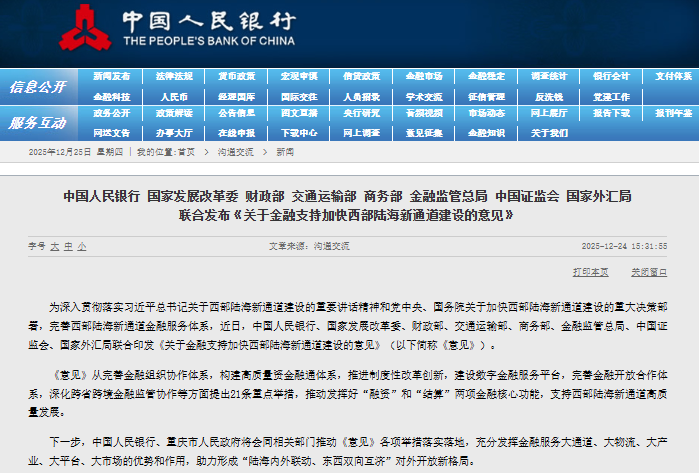Click the 打印本页 print link

click(589, 272)
